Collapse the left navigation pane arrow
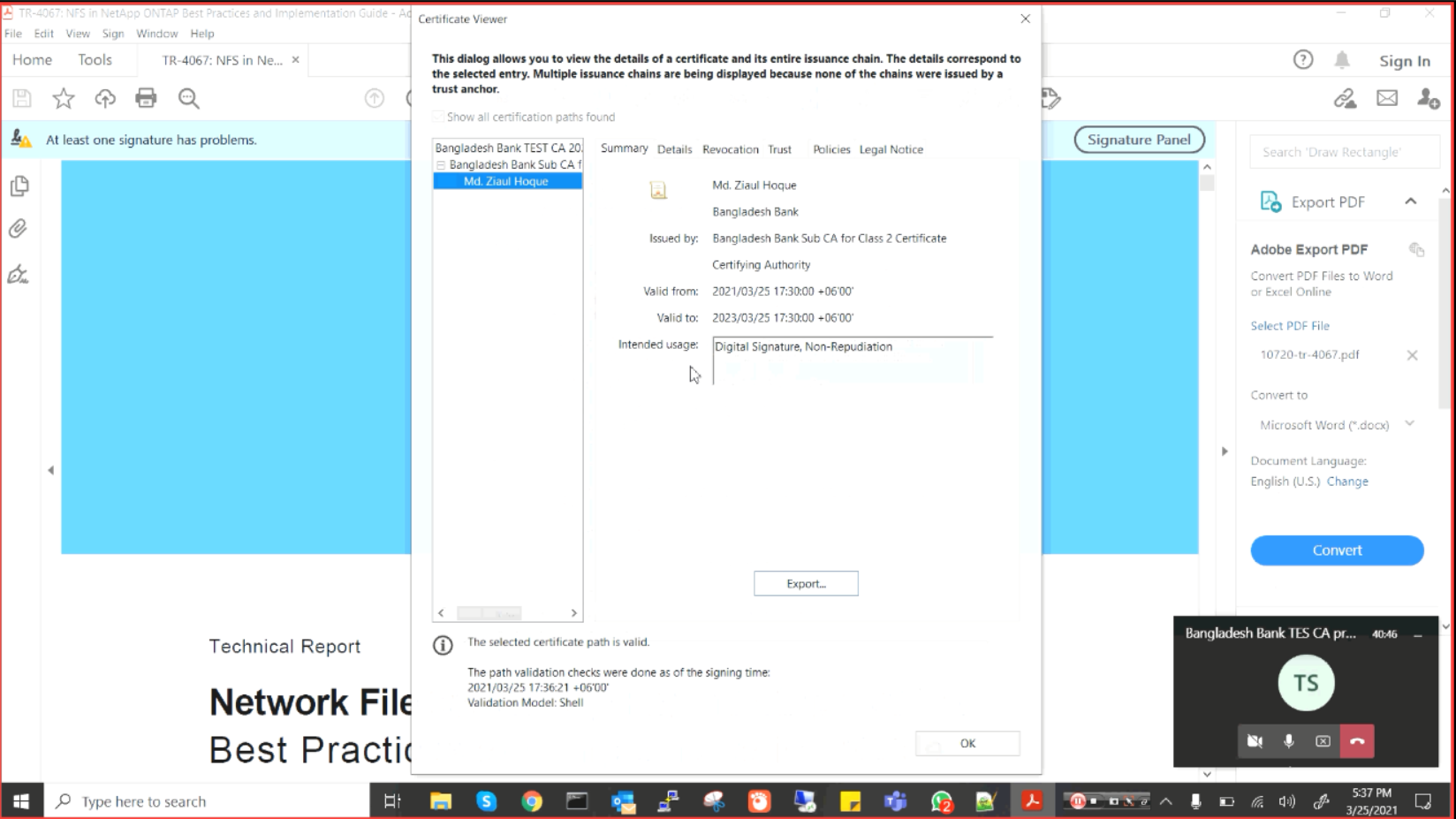 (x=50, y=470)
